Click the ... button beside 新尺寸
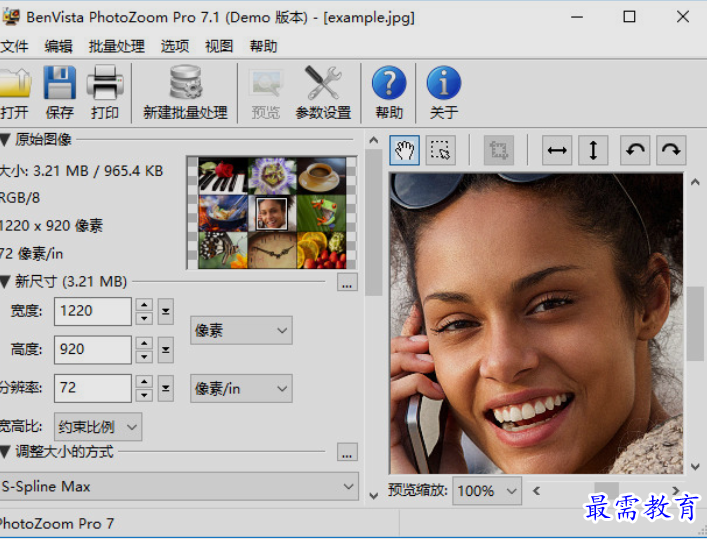The image size is (707, 539). (x=347, y=282)
